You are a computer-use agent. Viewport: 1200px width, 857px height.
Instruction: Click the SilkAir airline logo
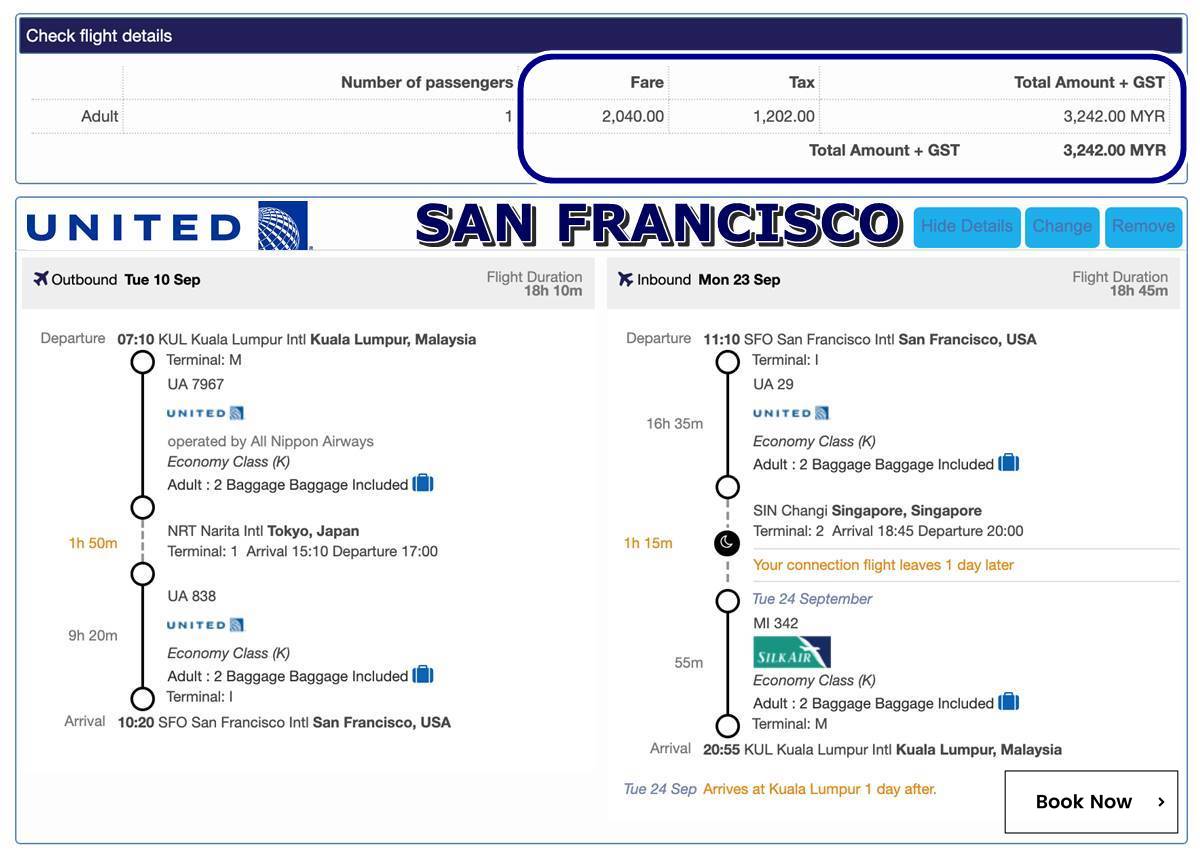pyautogui.click(x=792, y=652)
